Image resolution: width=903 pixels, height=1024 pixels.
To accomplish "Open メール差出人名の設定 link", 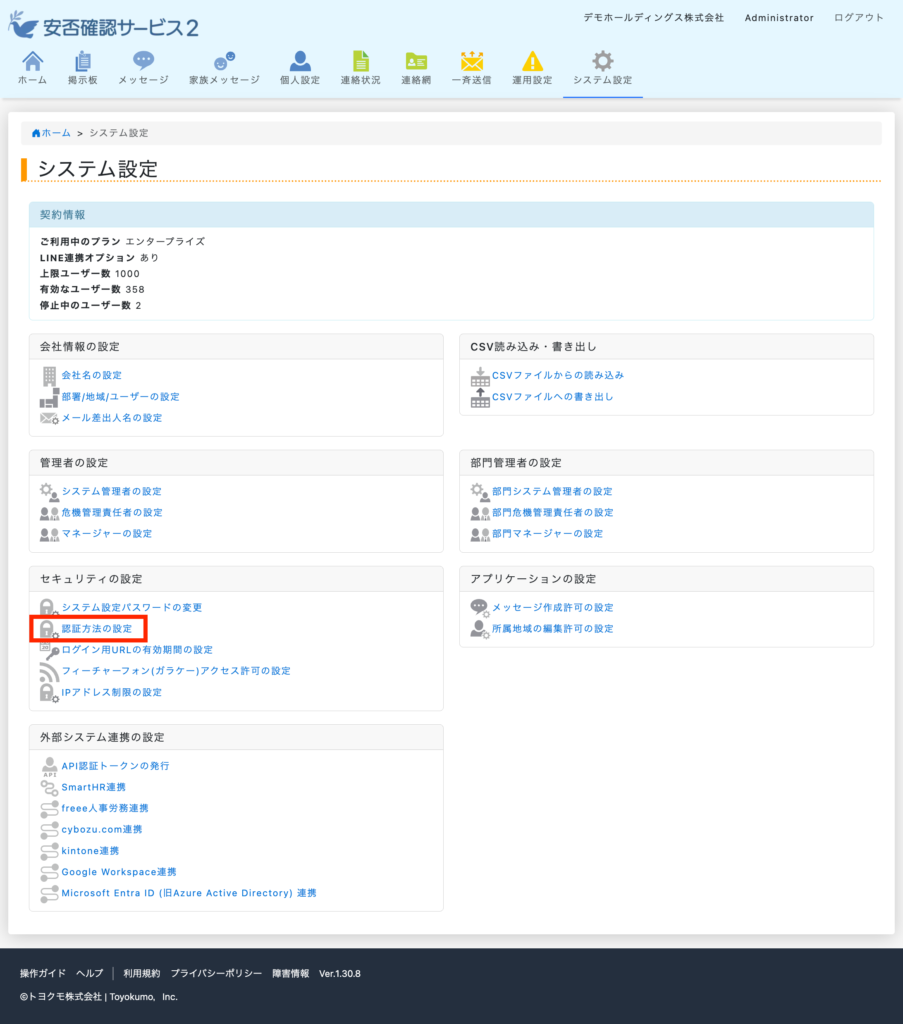I will [x=112, y=418].
